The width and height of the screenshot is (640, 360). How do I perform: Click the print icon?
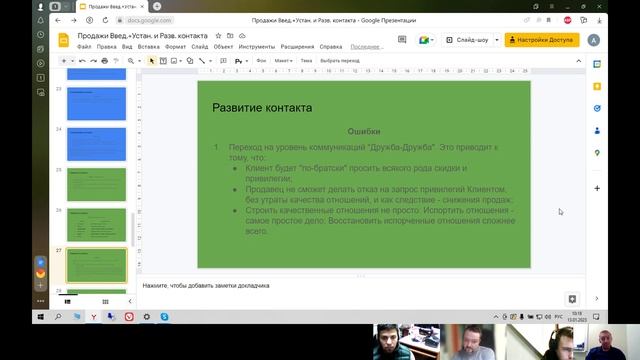104,61
